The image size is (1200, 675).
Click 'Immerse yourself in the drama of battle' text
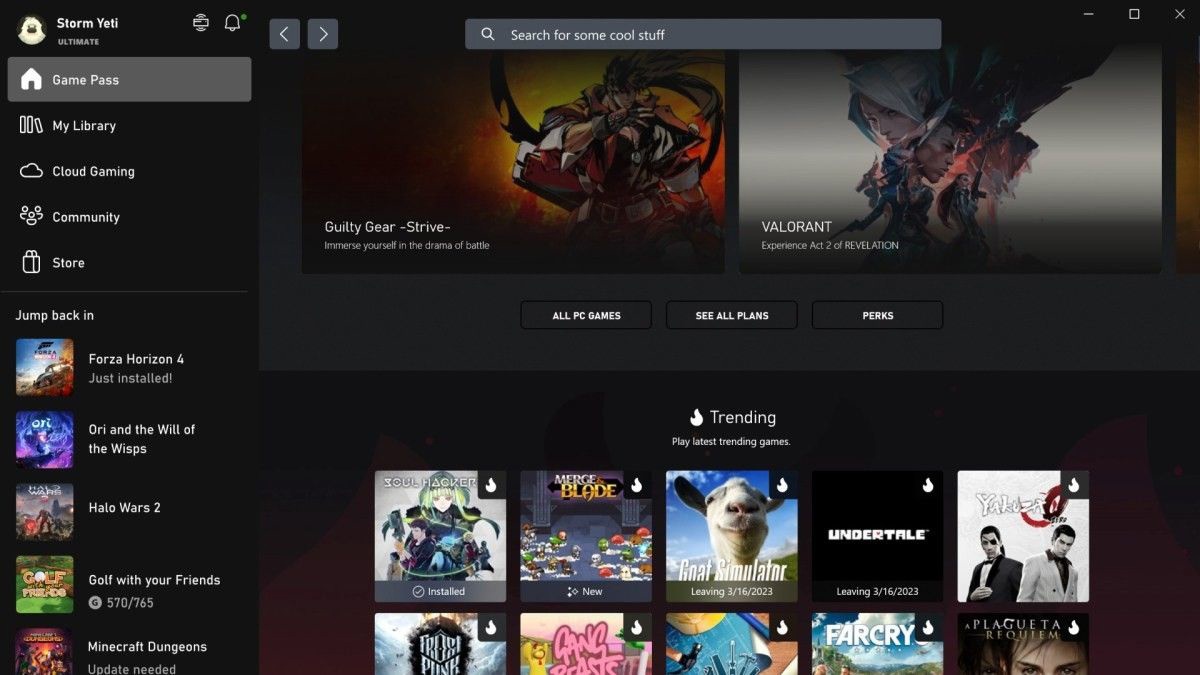tap(407, 245)
